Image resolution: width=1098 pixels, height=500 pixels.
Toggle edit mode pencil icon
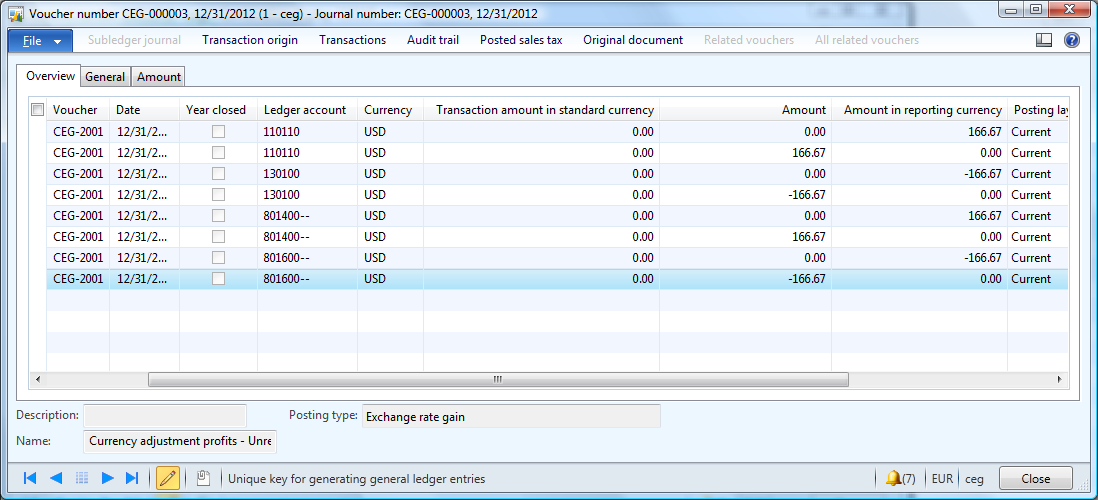pos(168,479)
